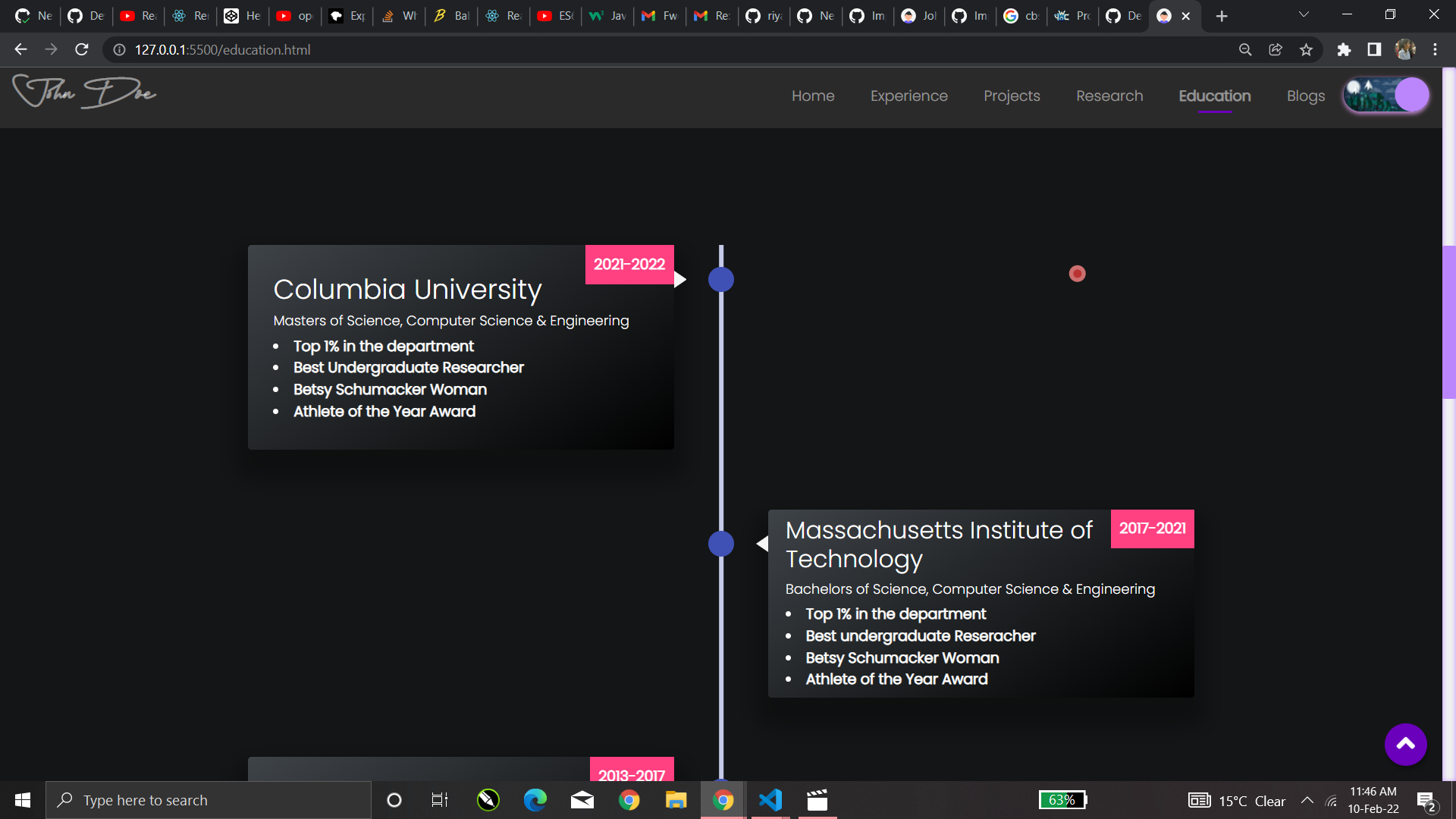The height and width of the screenshot is (819, 1456).
Task: Click the 63% battery indicator
Action: tap(1063, 800)
